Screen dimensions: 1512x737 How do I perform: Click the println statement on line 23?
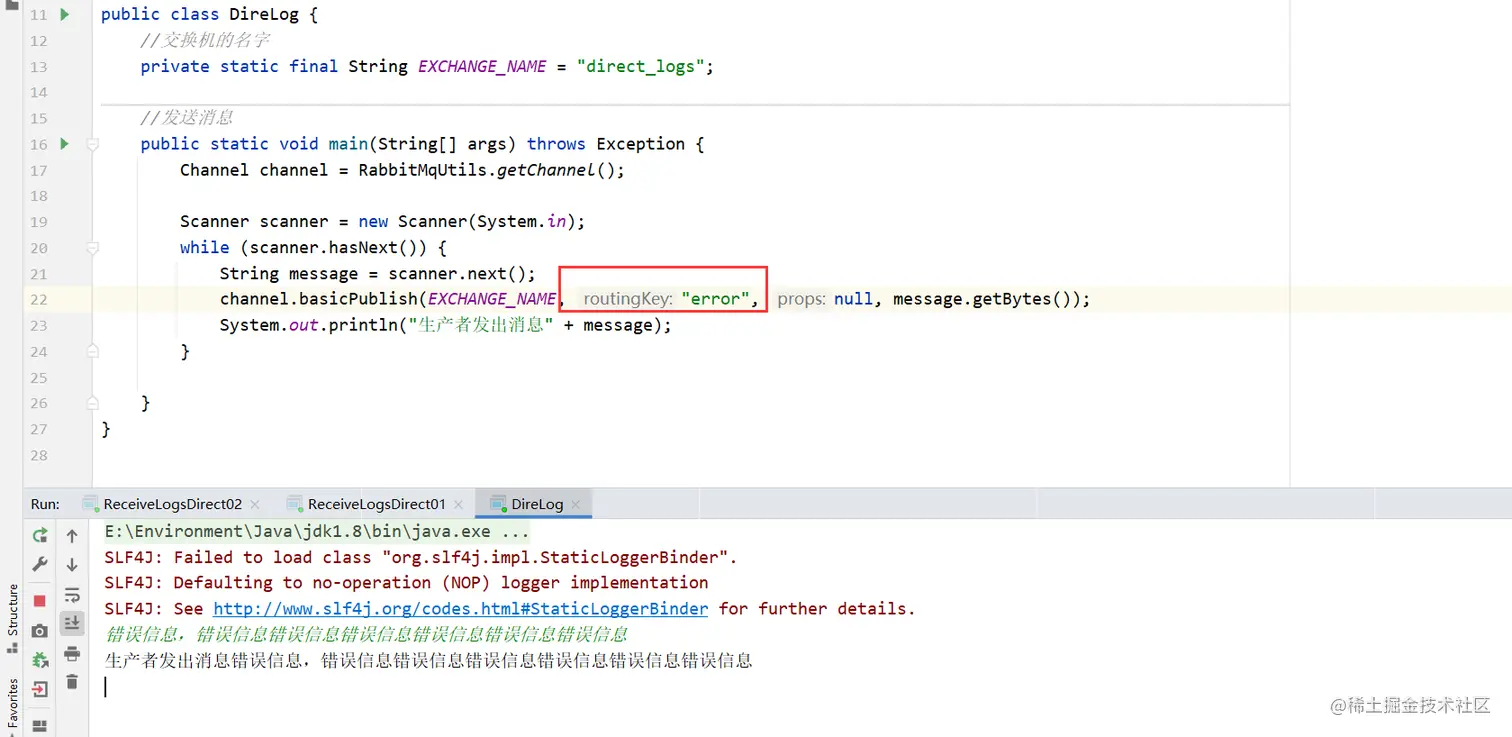[446, 325]
